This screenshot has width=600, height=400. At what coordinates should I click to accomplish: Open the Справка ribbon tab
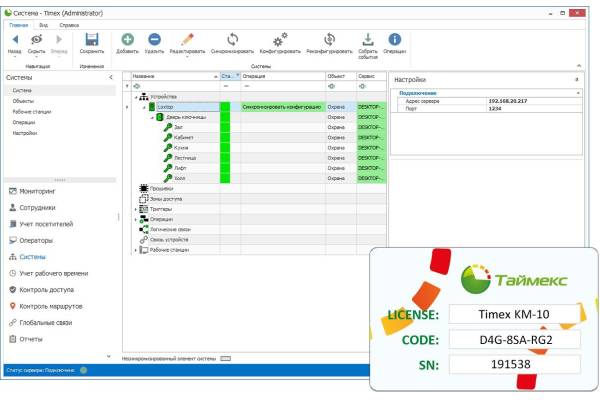[69, 22]
